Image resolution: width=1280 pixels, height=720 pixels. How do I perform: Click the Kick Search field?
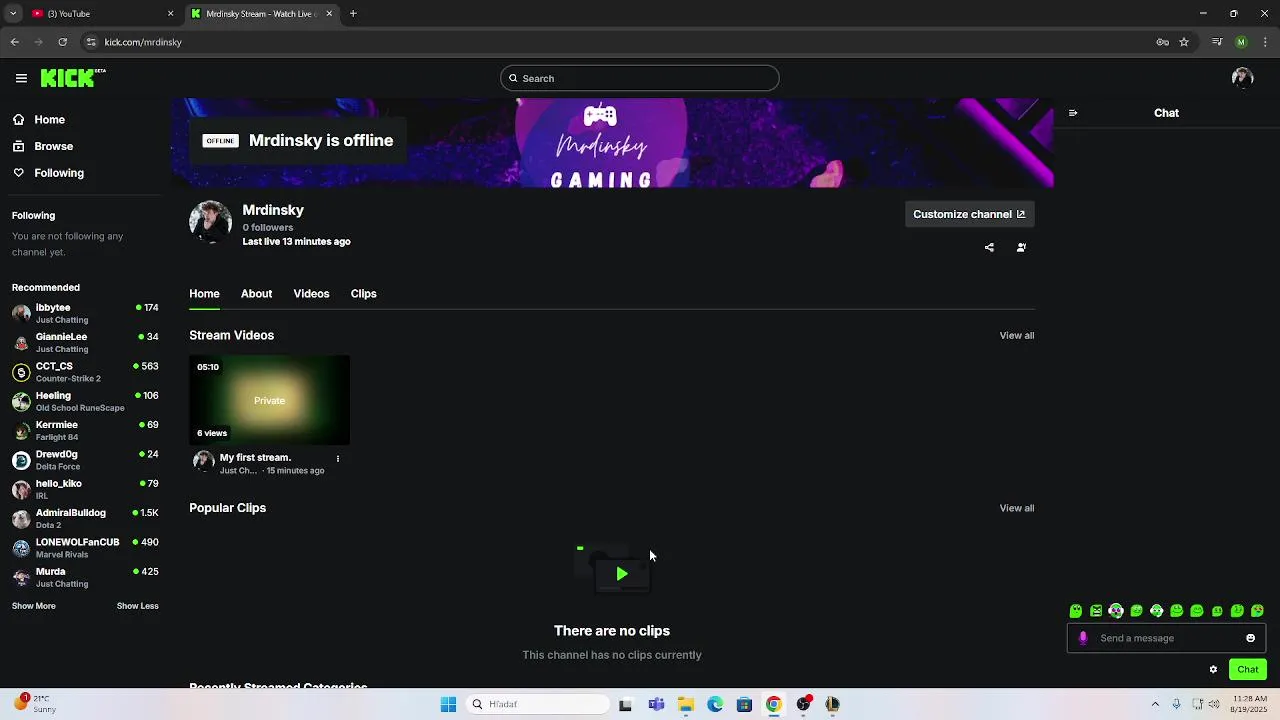point(640,78)
